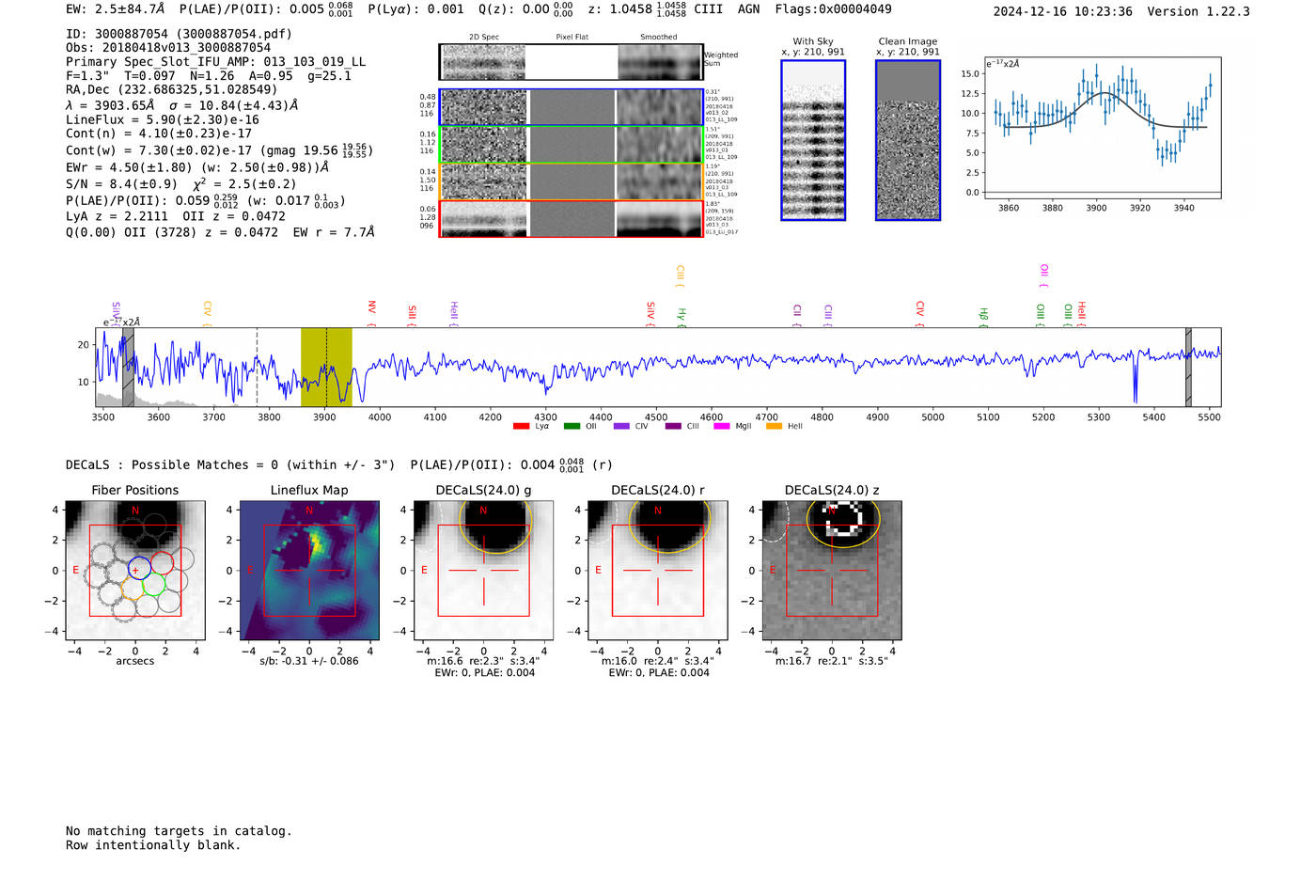Click the red Lyα legend swatch
1316x896 pixels.
click(521, 426)
